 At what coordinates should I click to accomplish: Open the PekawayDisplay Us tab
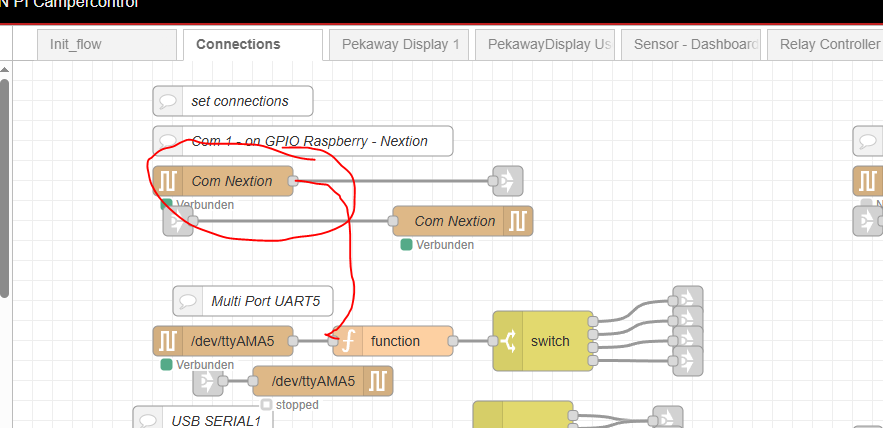[x=545, y=44]
